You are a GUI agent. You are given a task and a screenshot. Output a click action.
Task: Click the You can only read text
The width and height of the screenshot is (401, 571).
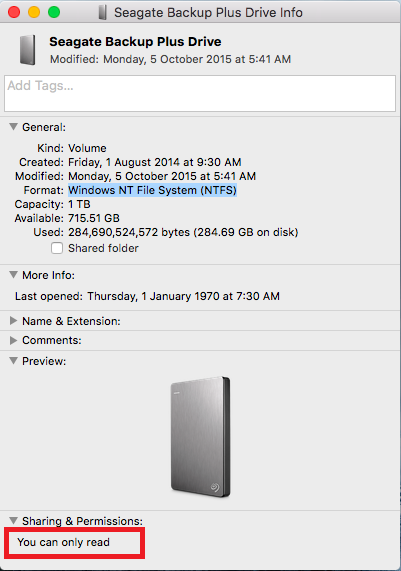(x=63, y=542)
